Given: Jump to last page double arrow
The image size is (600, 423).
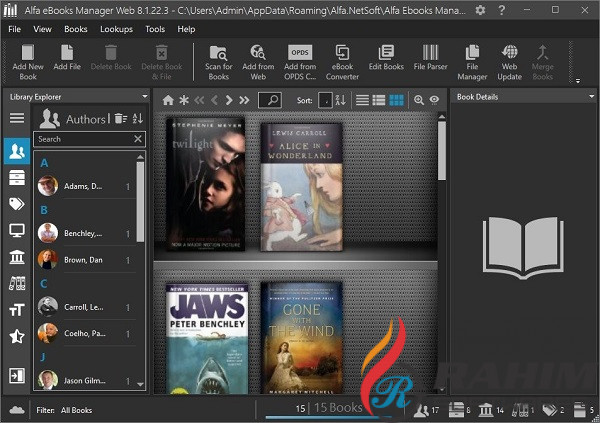Looking at the screenshot, I should click(x=244, y=100).
